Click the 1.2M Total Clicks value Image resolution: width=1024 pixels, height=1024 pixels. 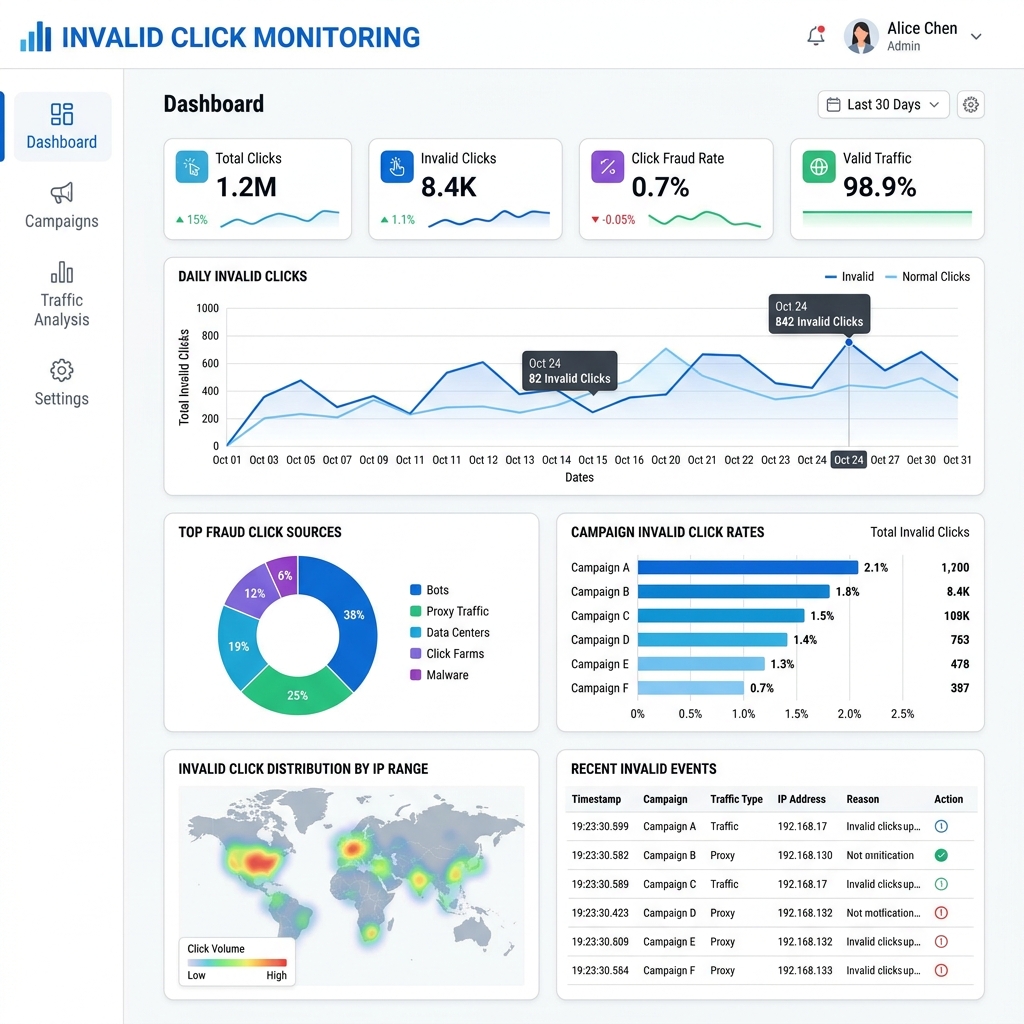(246, 187)
